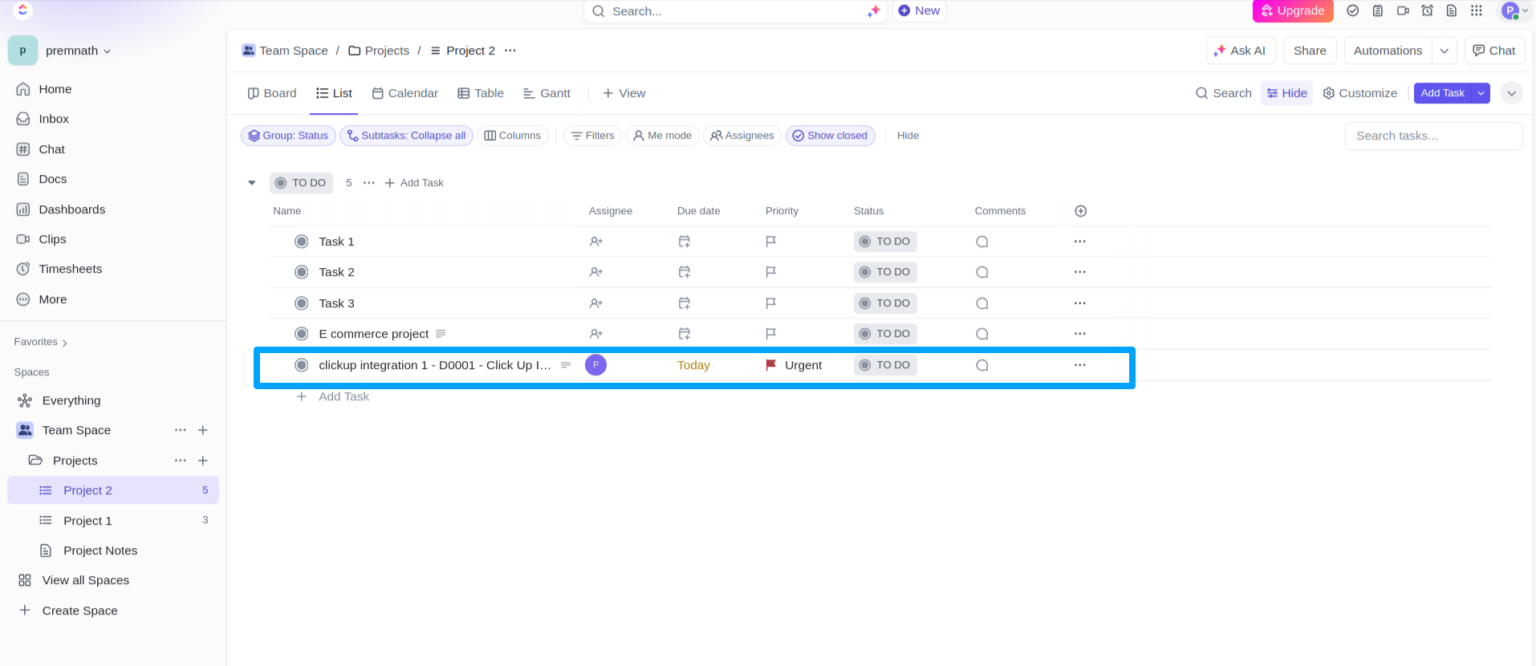1536x666 pixels.
Task: Open the apps grid icon in the top bar
Action: [x=1477, y=11]
